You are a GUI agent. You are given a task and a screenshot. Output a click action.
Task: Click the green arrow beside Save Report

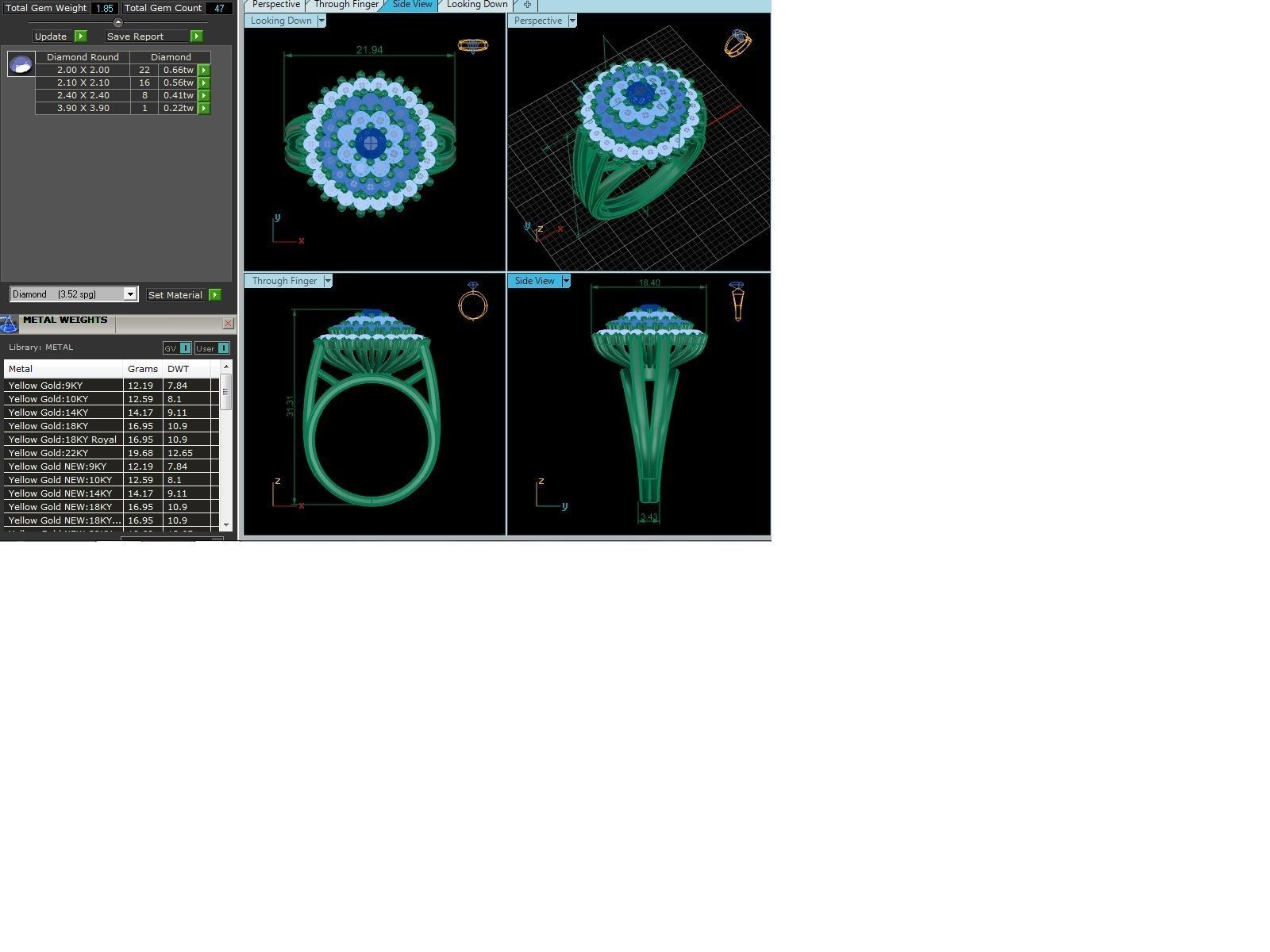(197, 36)
